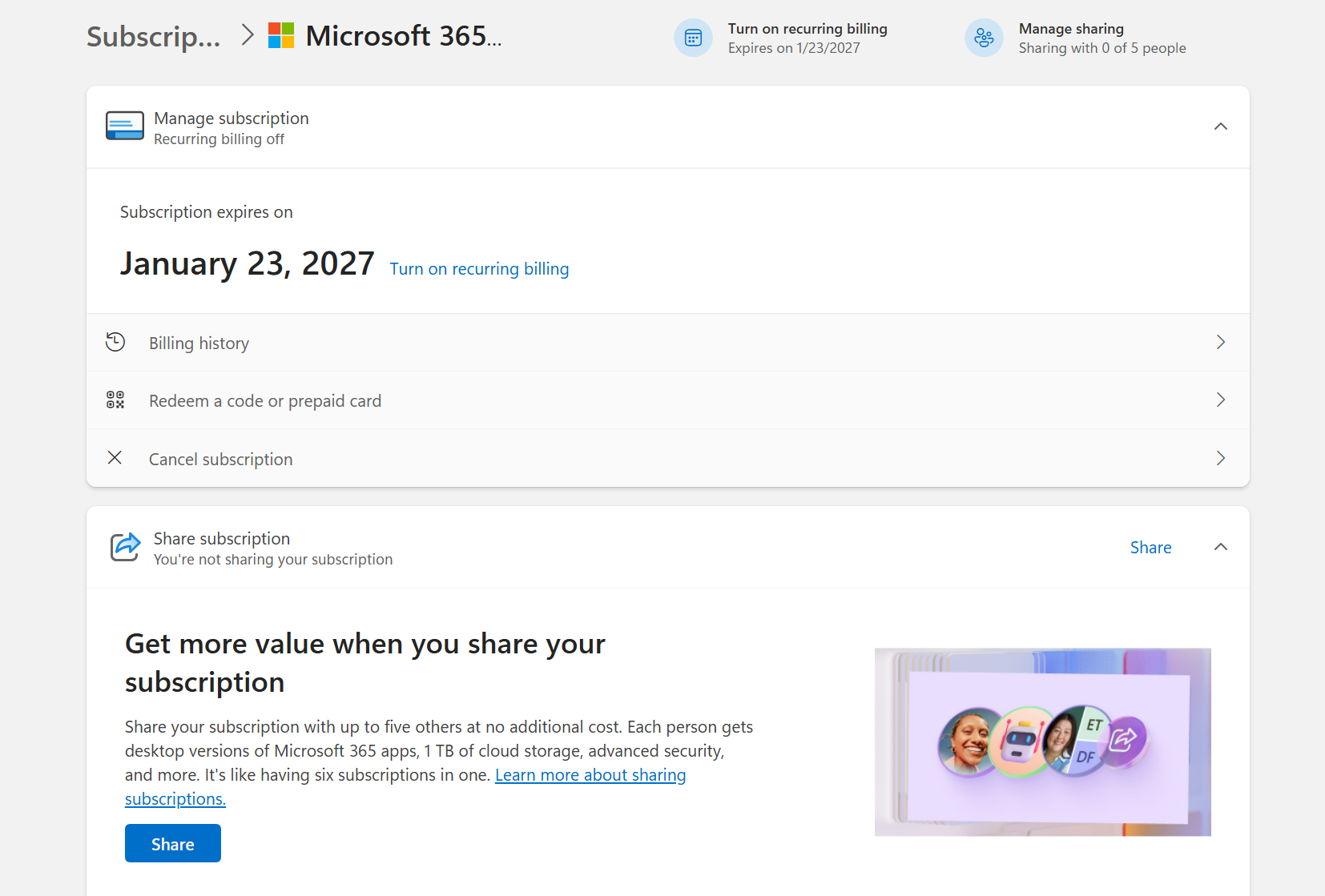Expand the Redeem a code row chevron
The image size is (1325, 896).
1221,400
